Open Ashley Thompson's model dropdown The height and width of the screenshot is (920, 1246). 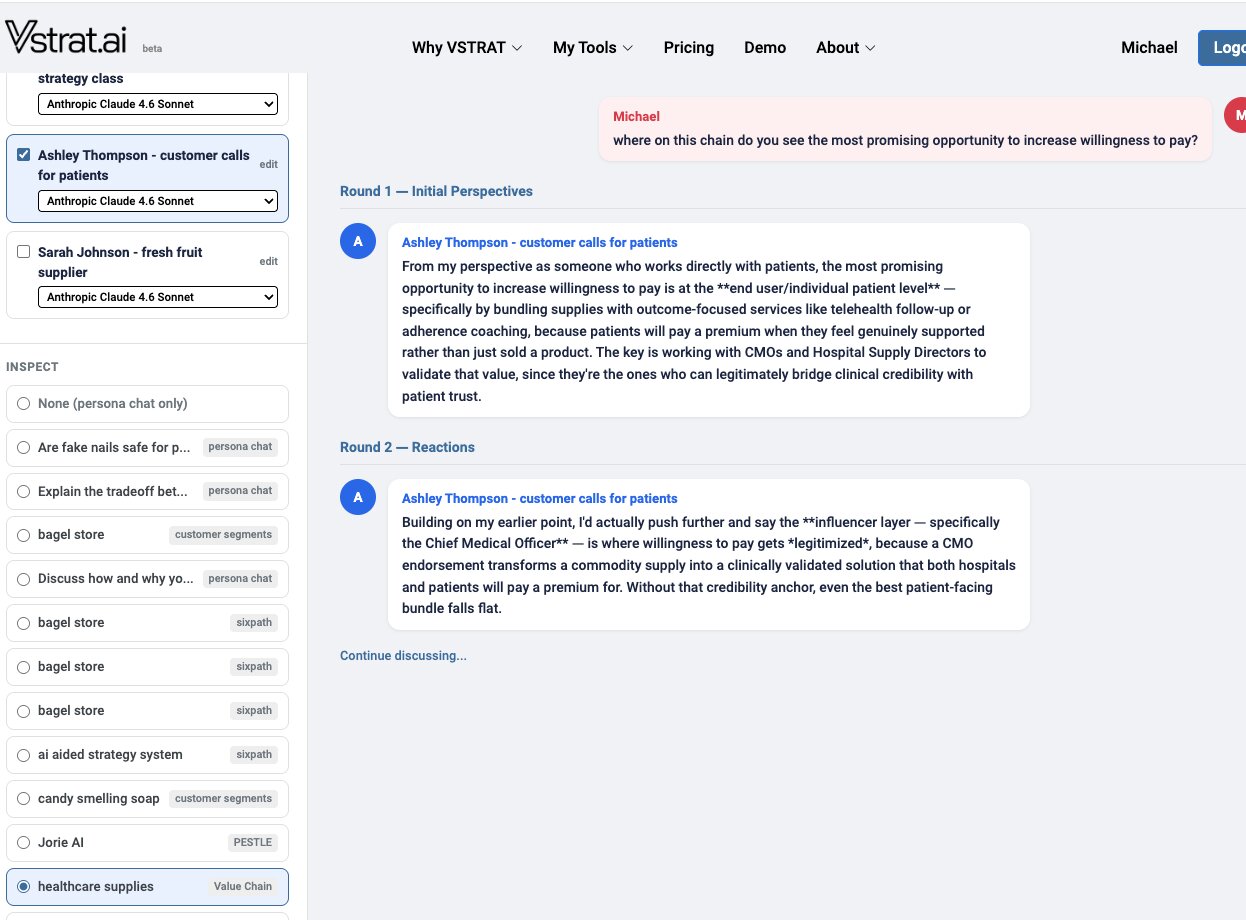tap(157, 201)
